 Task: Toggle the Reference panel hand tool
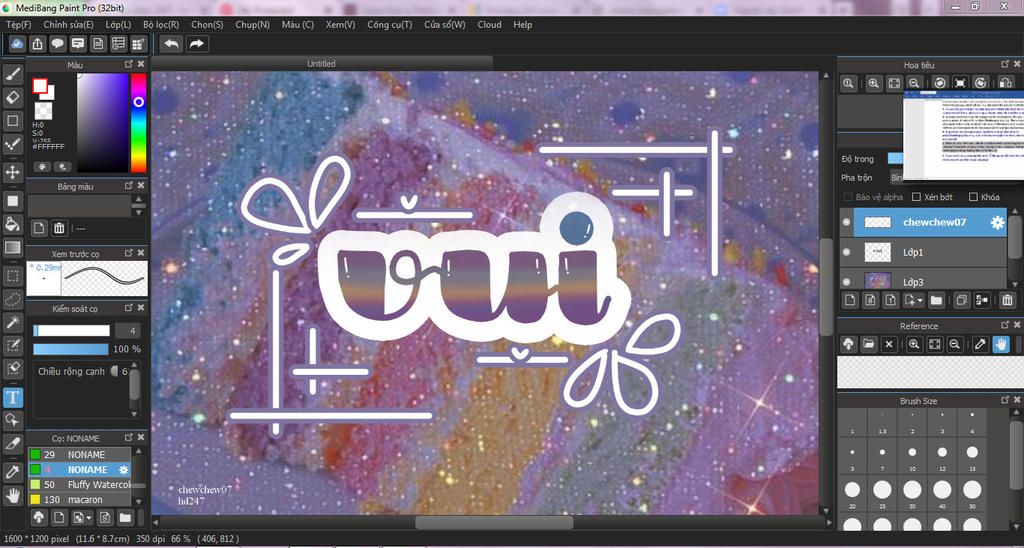[x=1000, y=344]
